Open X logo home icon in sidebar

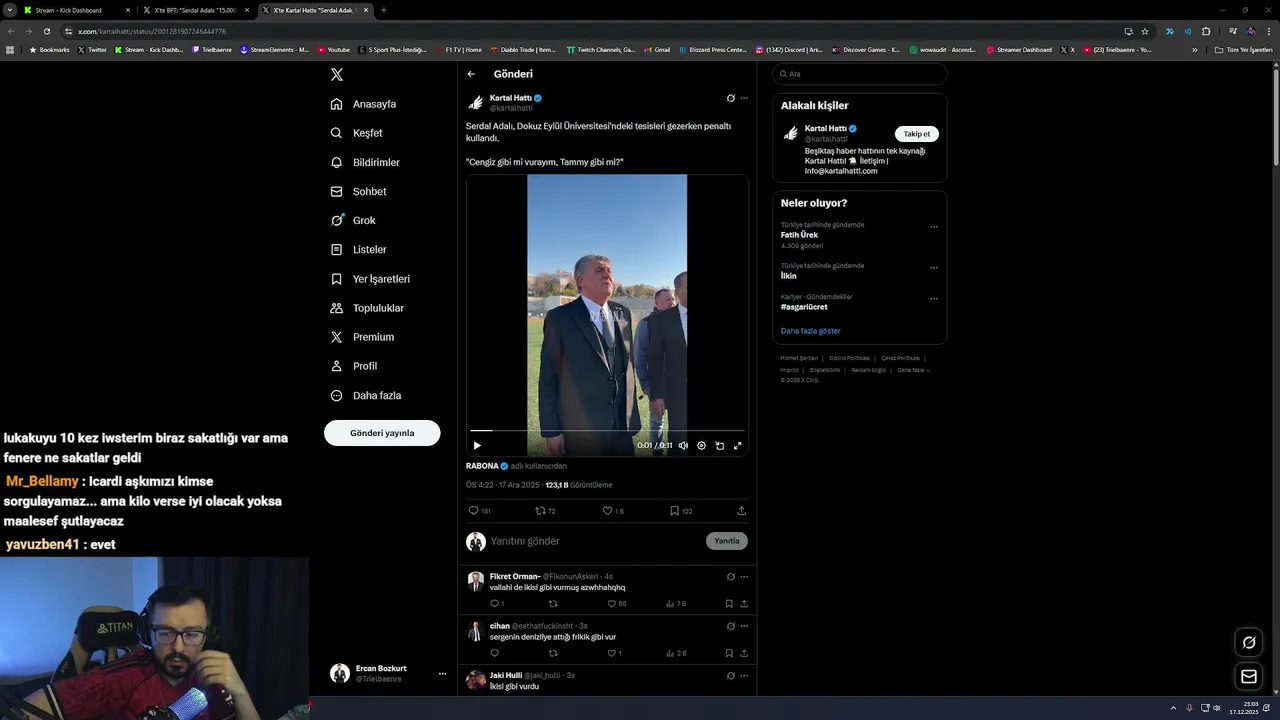[337, 74]
